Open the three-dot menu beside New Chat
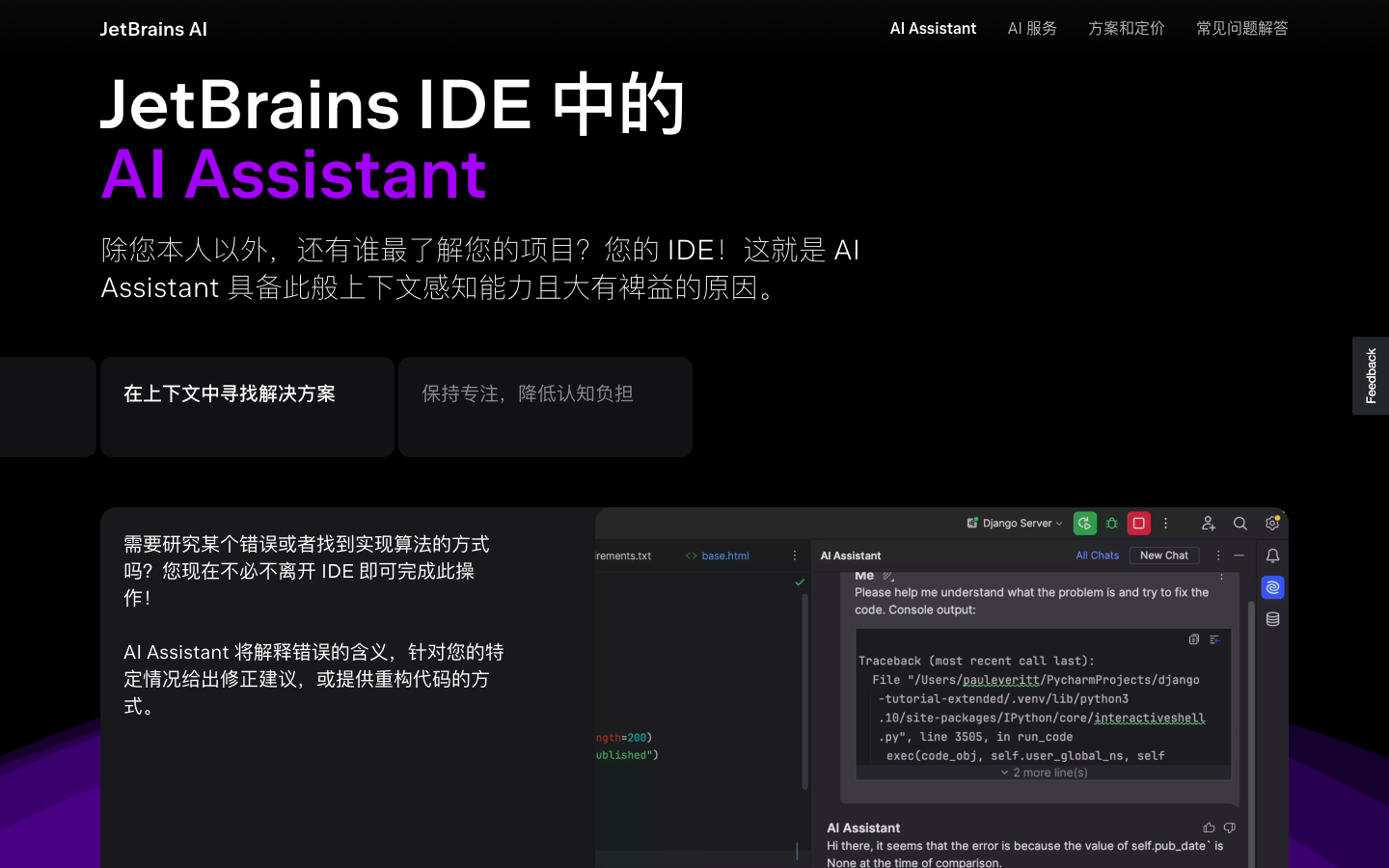Screen dimensions: 1389x868 pyautogui.click(x=1216, y=556)
